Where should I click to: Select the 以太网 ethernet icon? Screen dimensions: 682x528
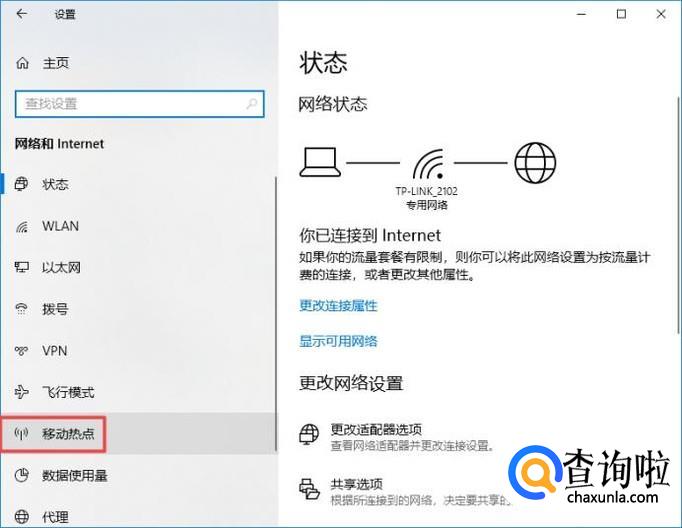click(x=21, y=267)
